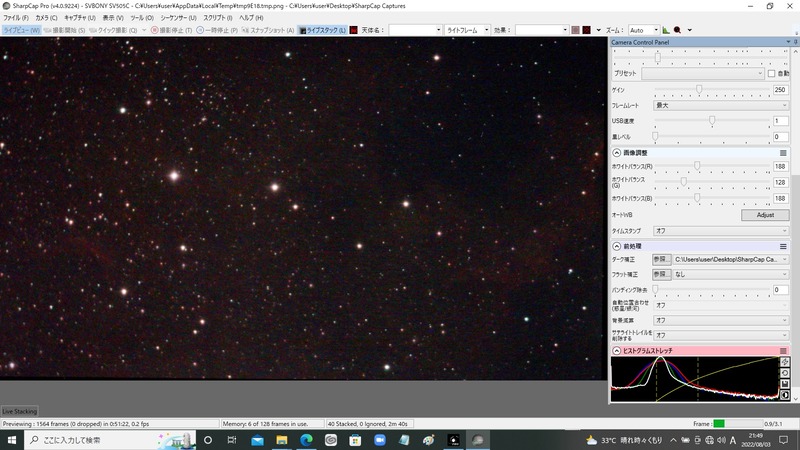Open the フラット補正 なし dropdown
The image size is (800, 450).
coord(731,274)
